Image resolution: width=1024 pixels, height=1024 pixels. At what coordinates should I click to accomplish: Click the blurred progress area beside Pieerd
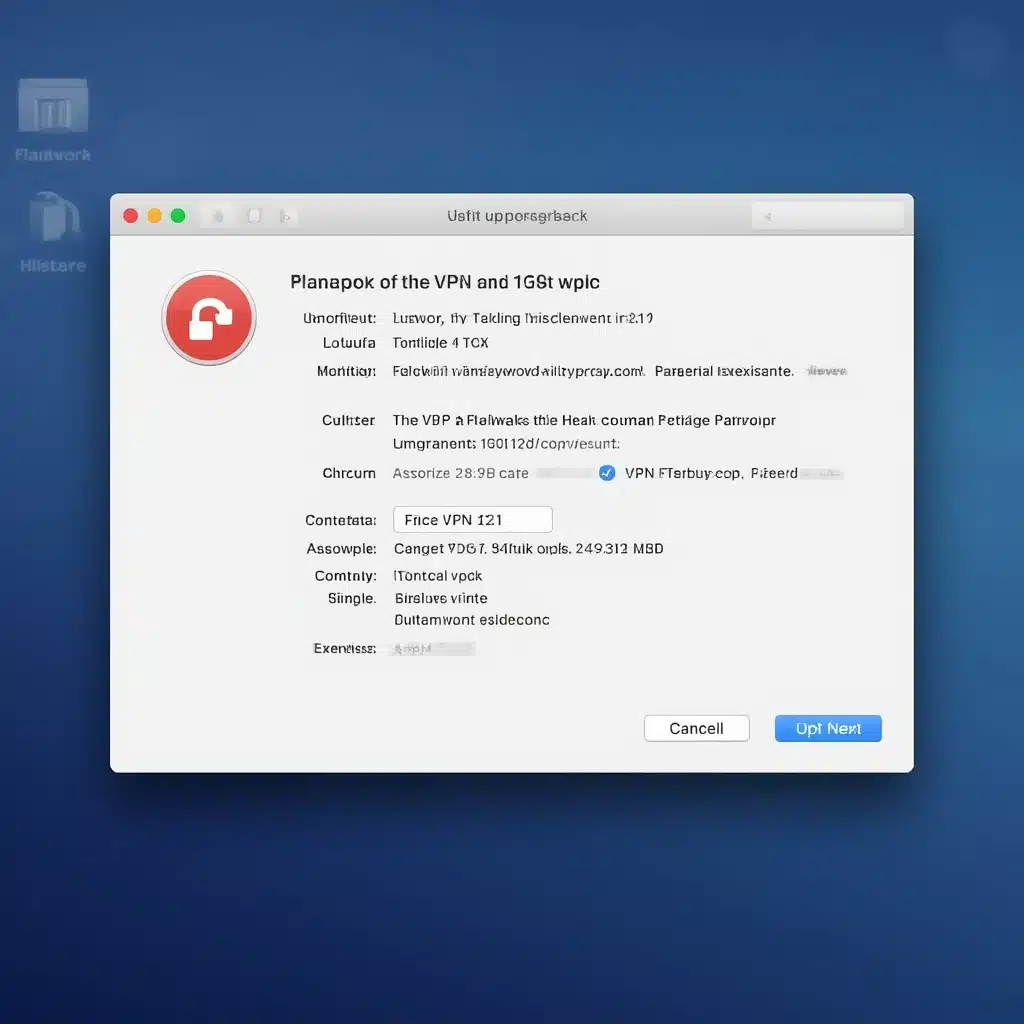pyautogui.click(x=820, y=473)
